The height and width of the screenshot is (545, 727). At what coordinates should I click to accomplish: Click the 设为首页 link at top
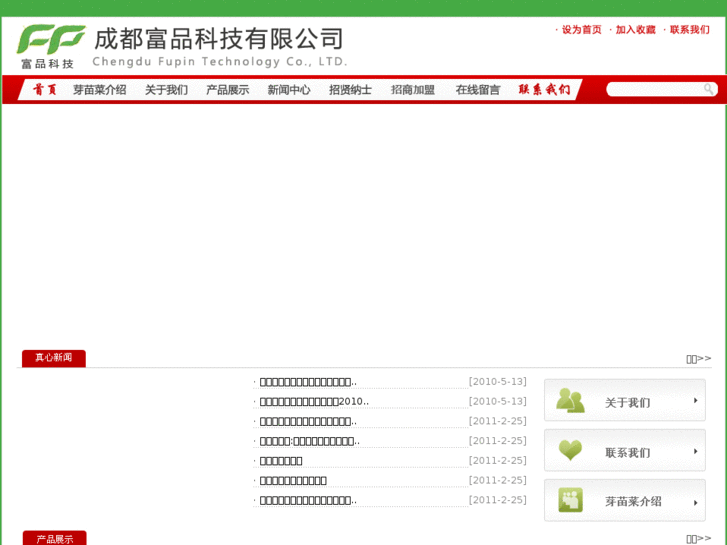tap(581, 30)
